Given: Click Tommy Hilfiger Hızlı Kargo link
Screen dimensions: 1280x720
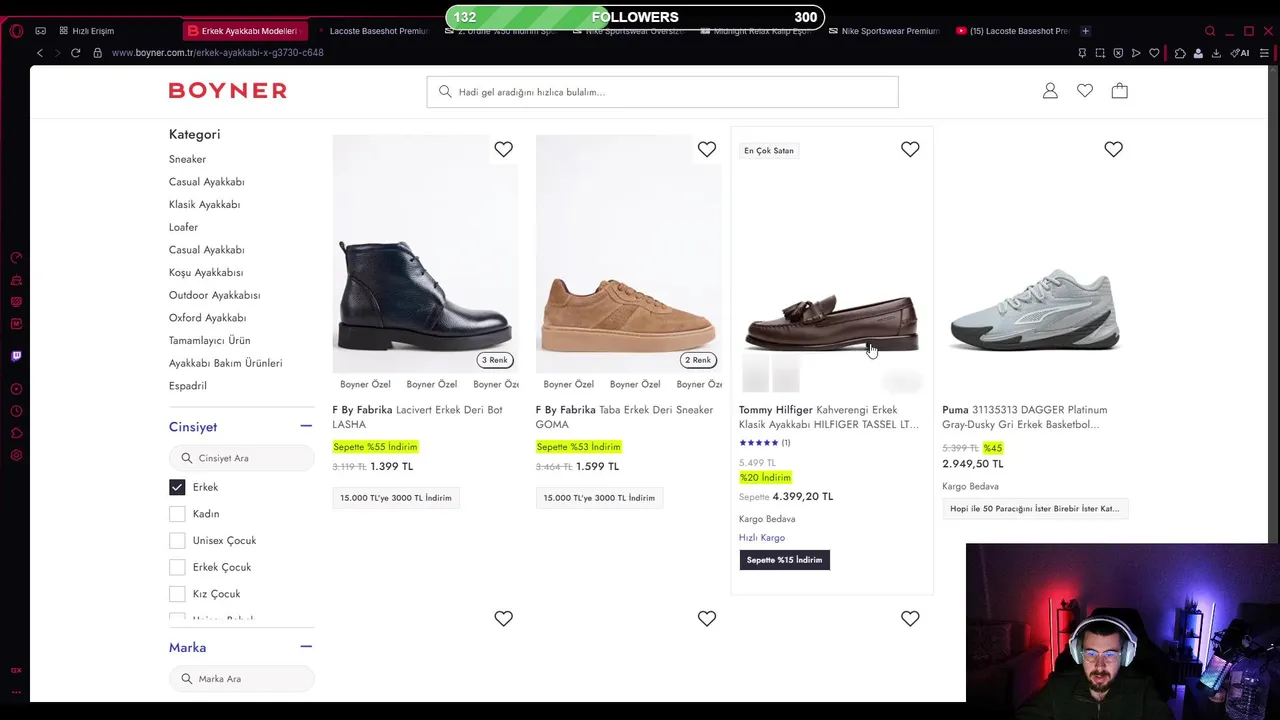Looking at the screenshot, I should (762, 538).
